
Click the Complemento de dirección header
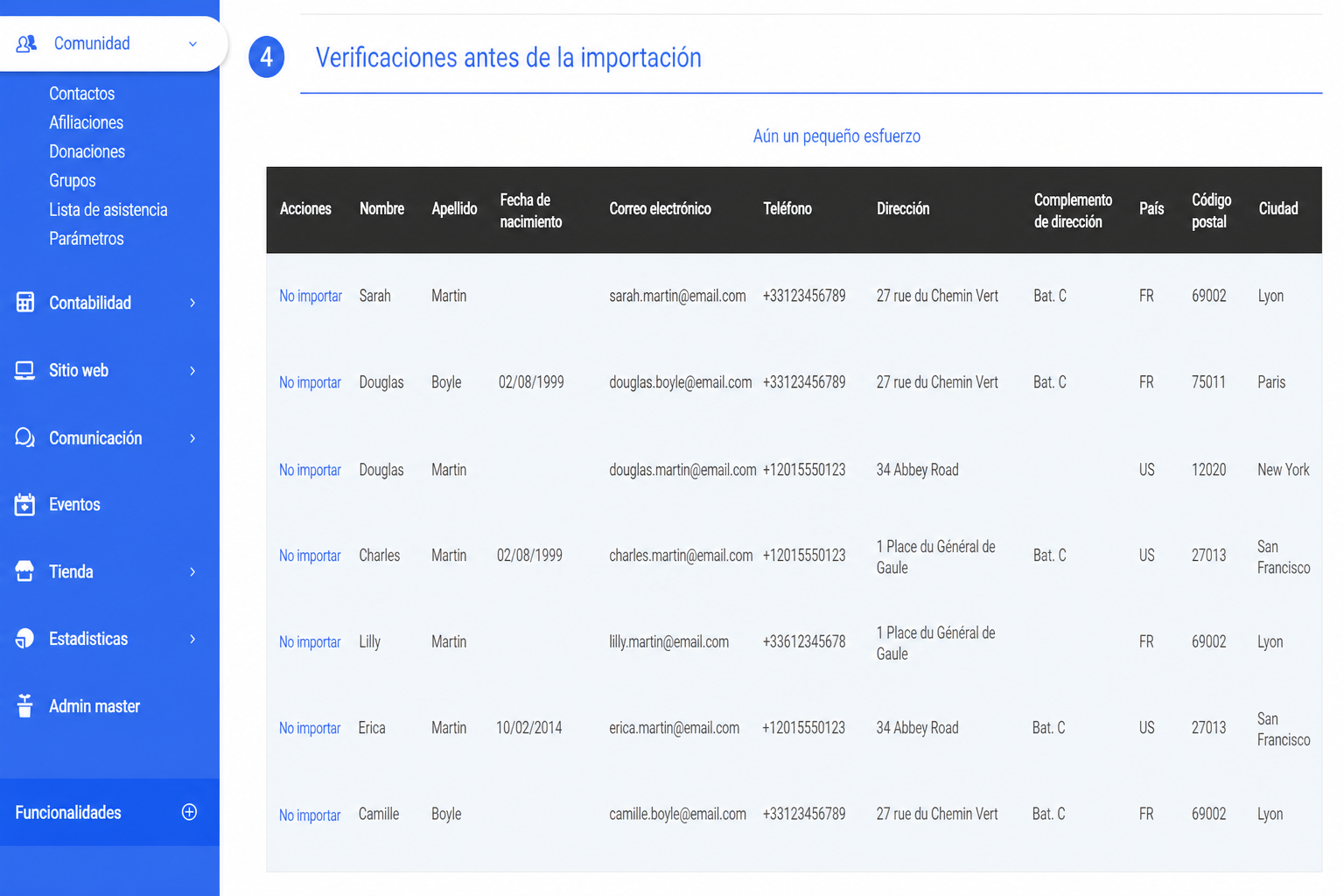tap(1073, 211)
